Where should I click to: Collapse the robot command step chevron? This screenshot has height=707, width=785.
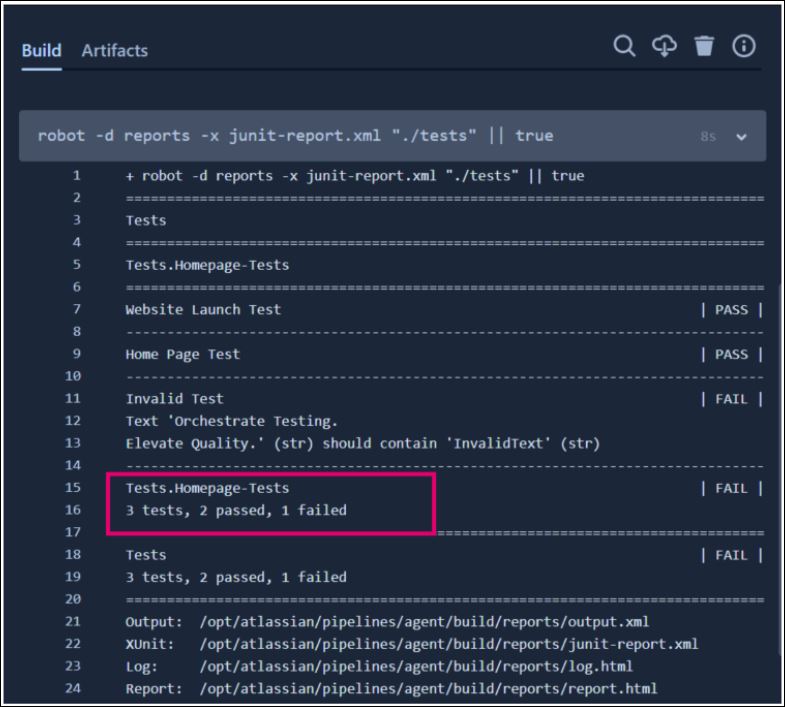click(x=741, y=136)
